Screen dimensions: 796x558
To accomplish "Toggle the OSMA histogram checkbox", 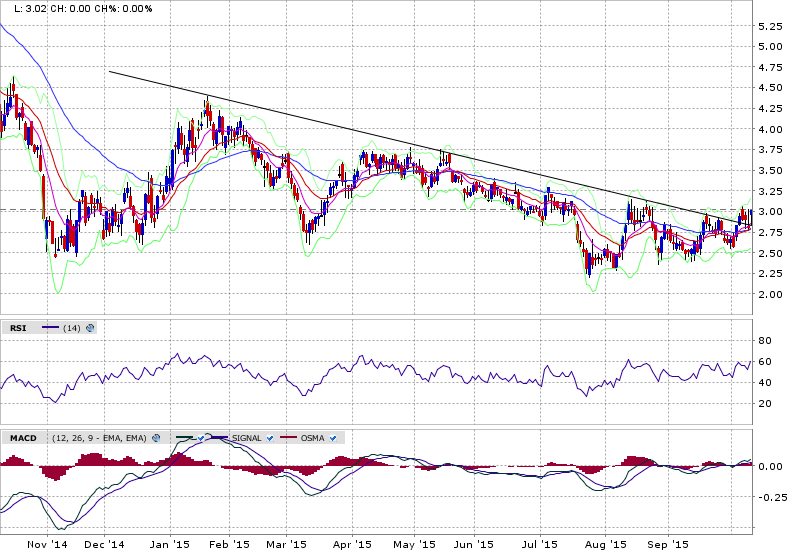I will [x=332, y=438].
